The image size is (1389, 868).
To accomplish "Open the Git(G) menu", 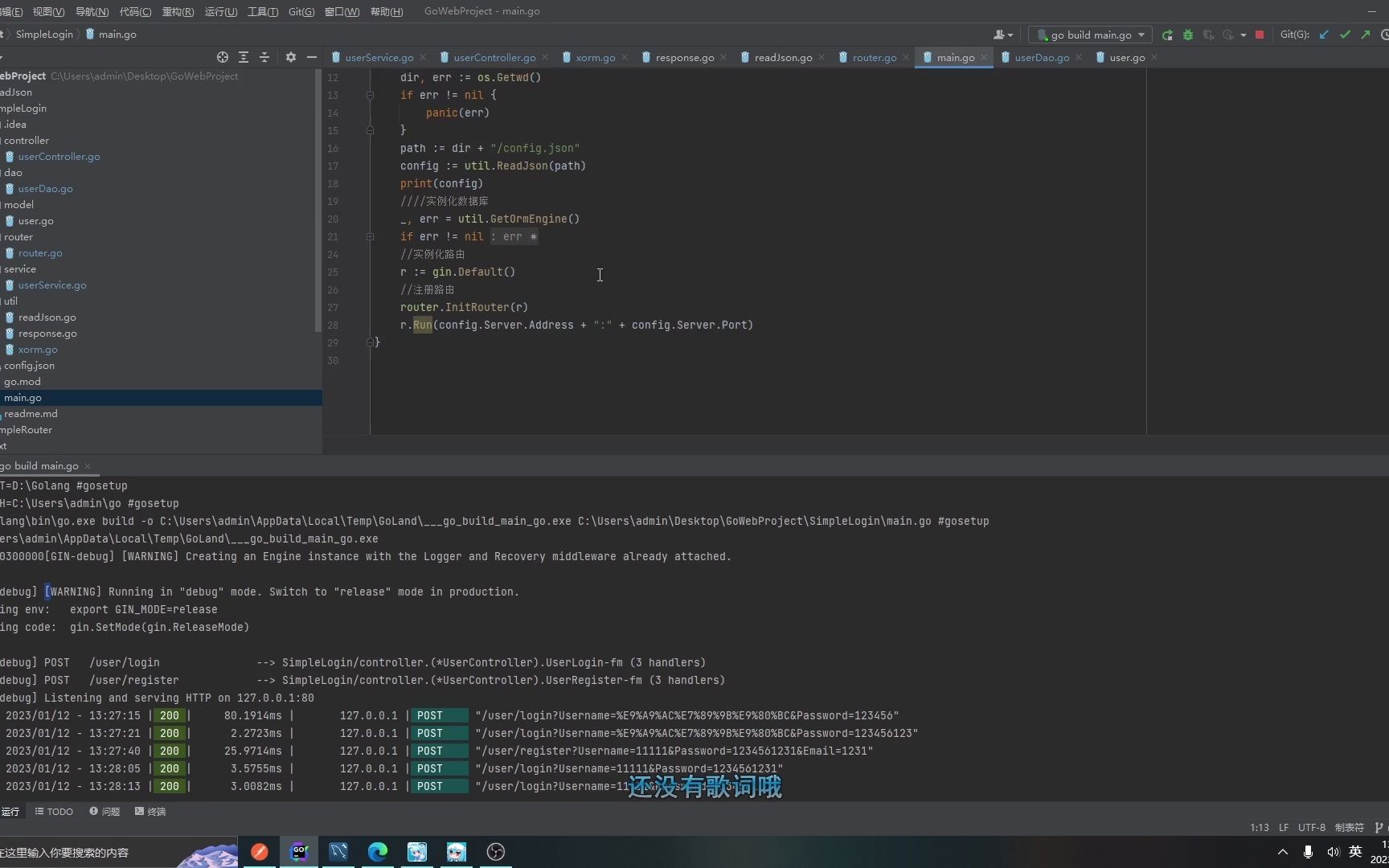I will pos(301,11).
